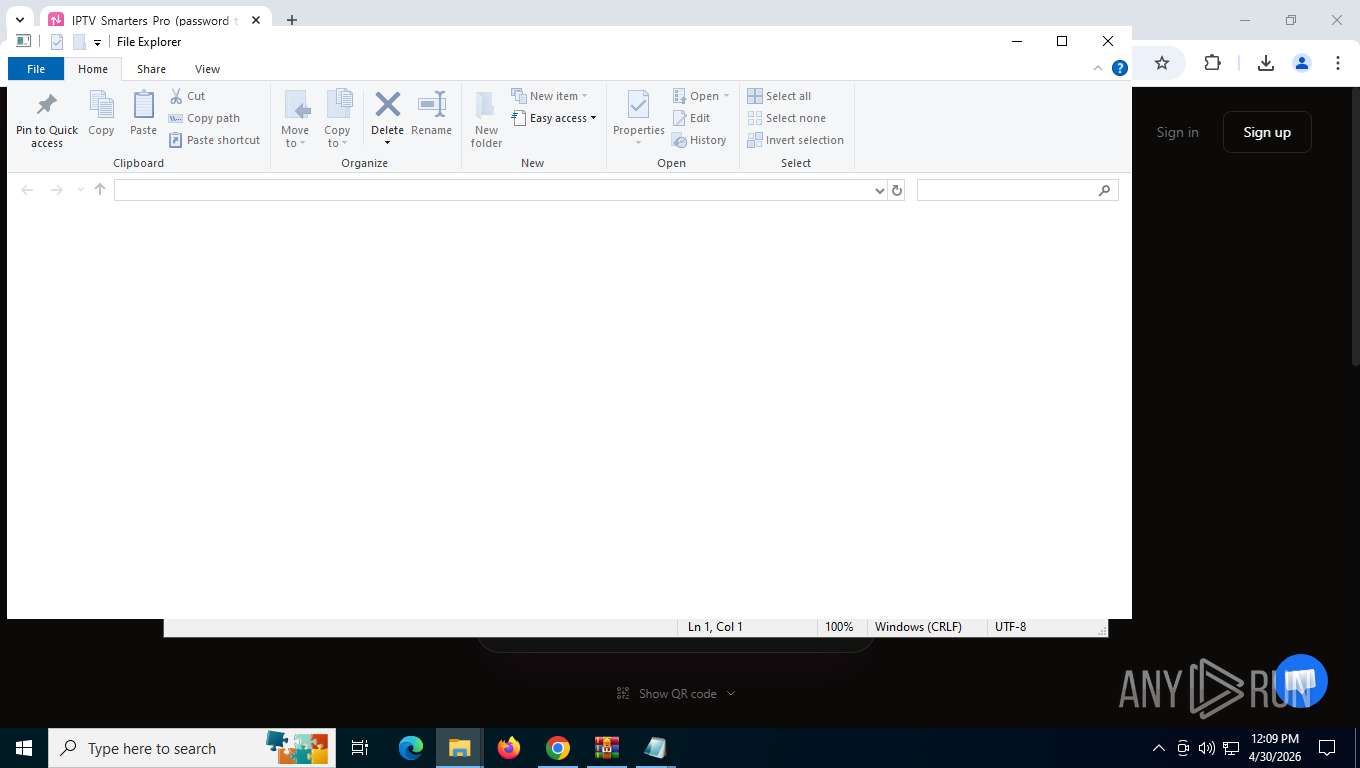The image size is (1360, 768).
Task: Click the Forward navigation arrow
Action: [x=56, y=190]
